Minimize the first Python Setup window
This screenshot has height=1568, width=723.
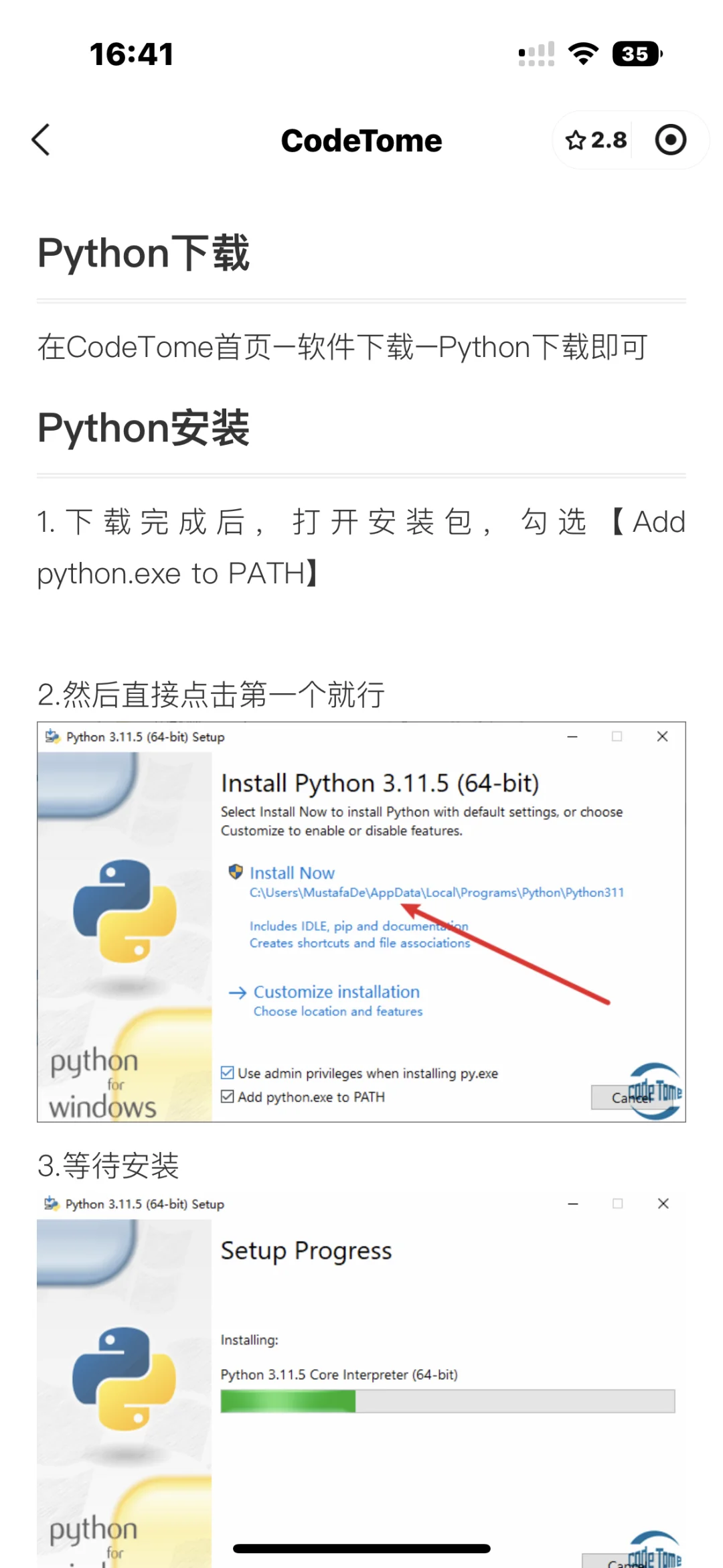572,737
